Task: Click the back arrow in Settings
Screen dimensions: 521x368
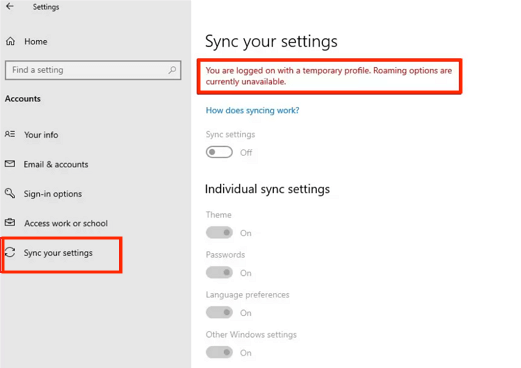Action: (10, 6)
